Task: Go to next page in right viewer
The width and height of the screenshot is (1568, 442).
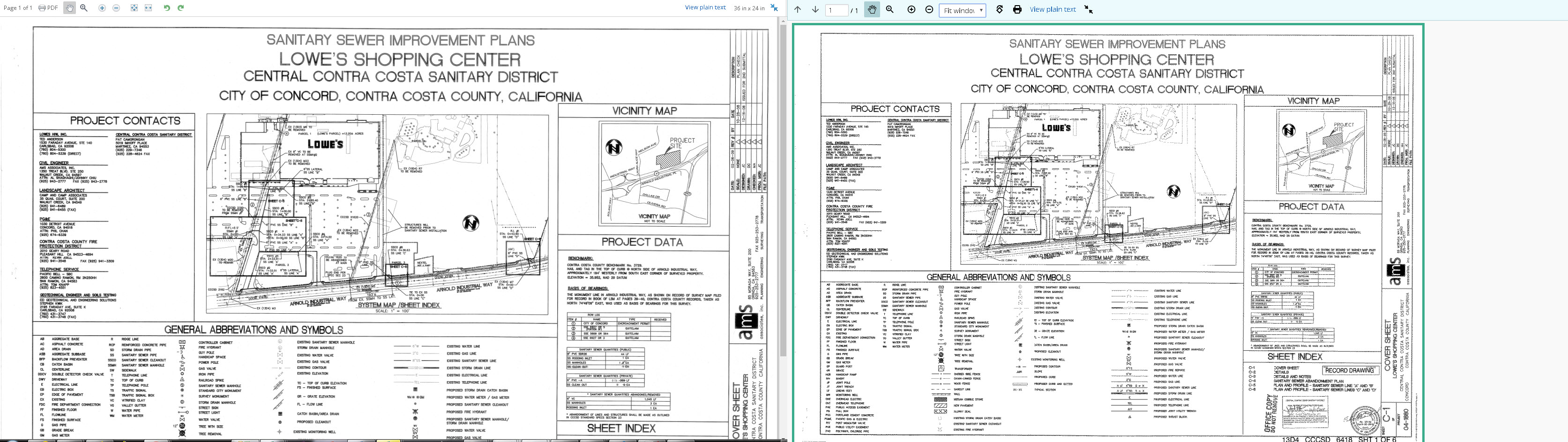Action: coord(815,10)
